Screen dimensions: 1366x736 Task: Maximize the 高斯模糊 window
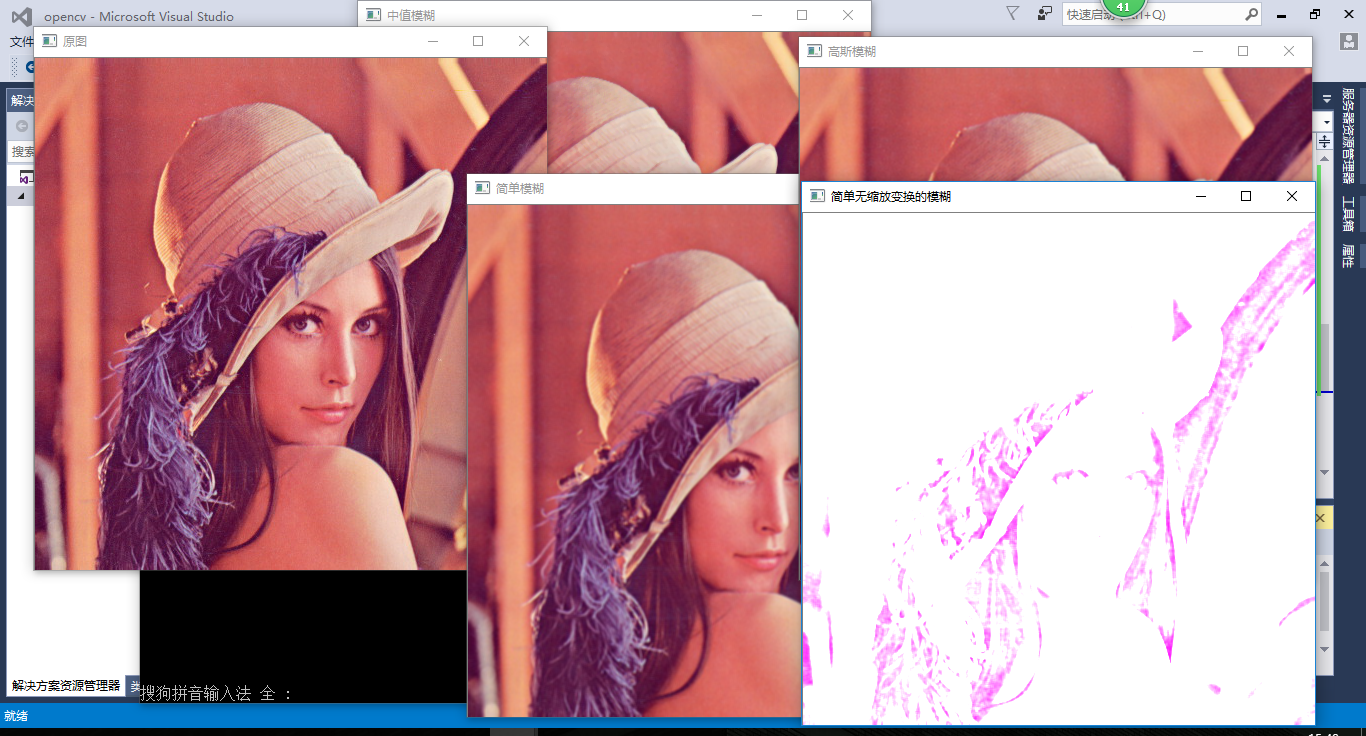click(x=1243, y=51)
